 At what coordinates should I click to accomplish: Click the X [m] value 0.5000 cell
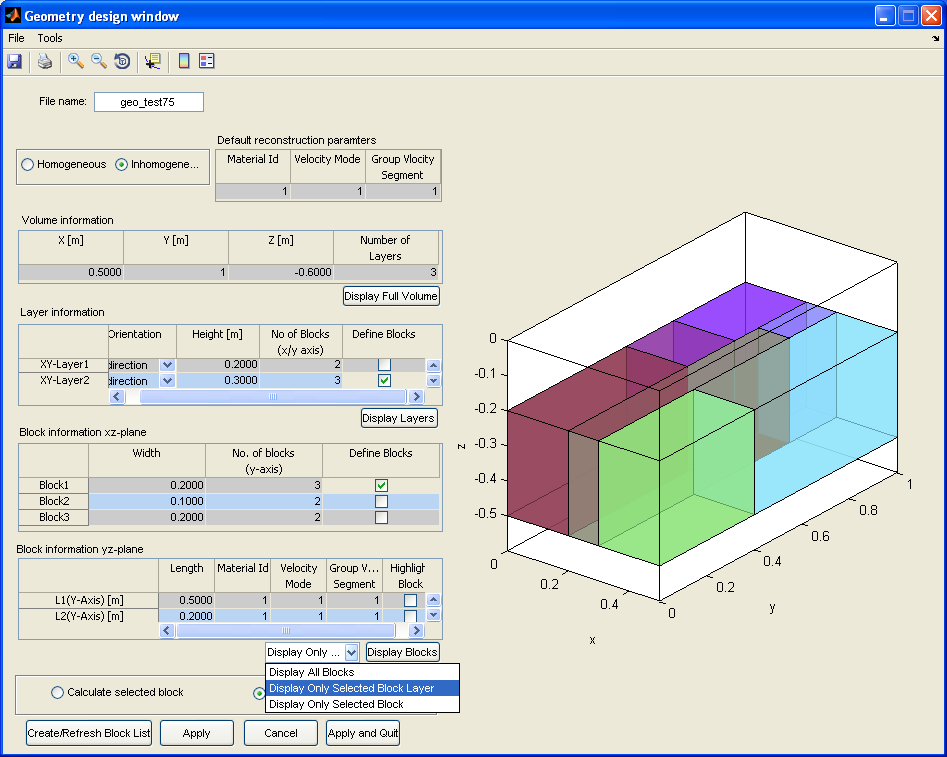coord(71,272)
